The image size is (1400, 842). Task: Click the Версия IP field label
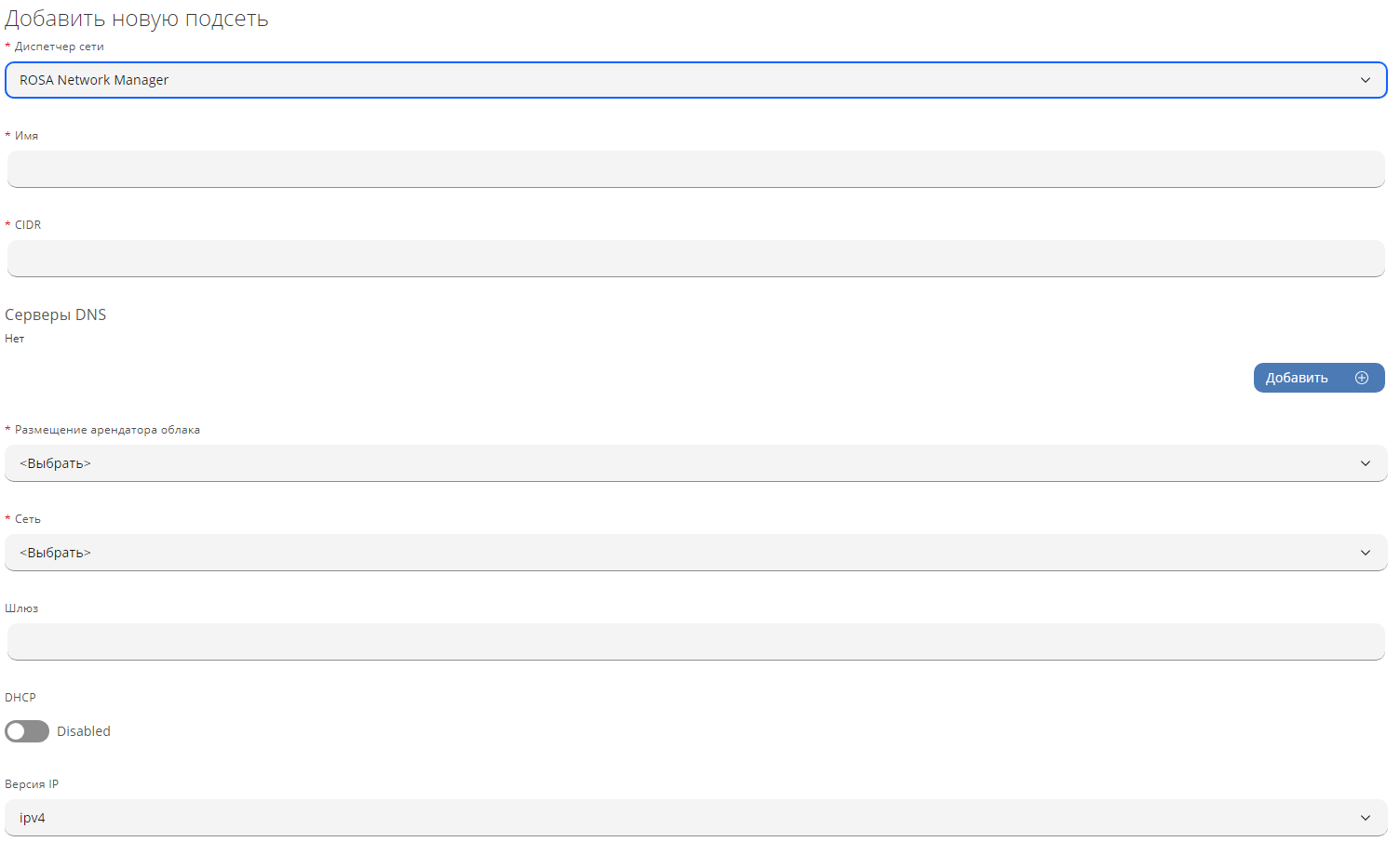pos(32,784)
